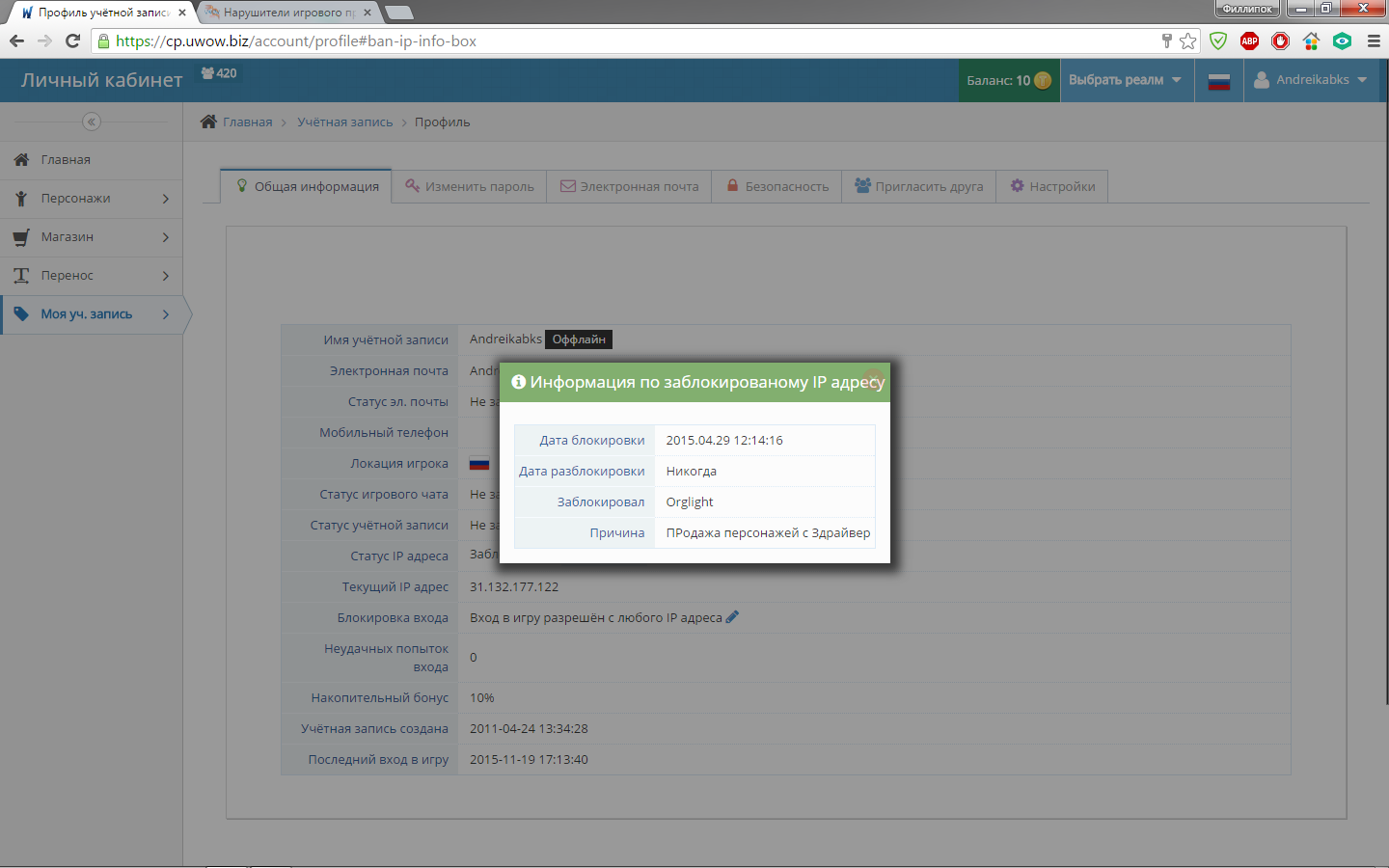The image size is (1389, 868).
Task: Switch to the Изменить пароль tab
Action: (469, 186)
